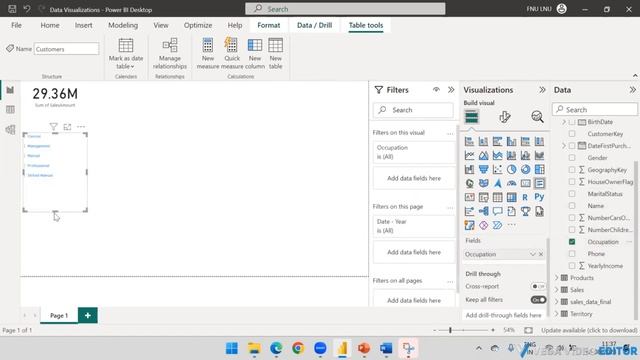Click New column button
This screenshot has width=640, height=360.
[x=255, y=54]
